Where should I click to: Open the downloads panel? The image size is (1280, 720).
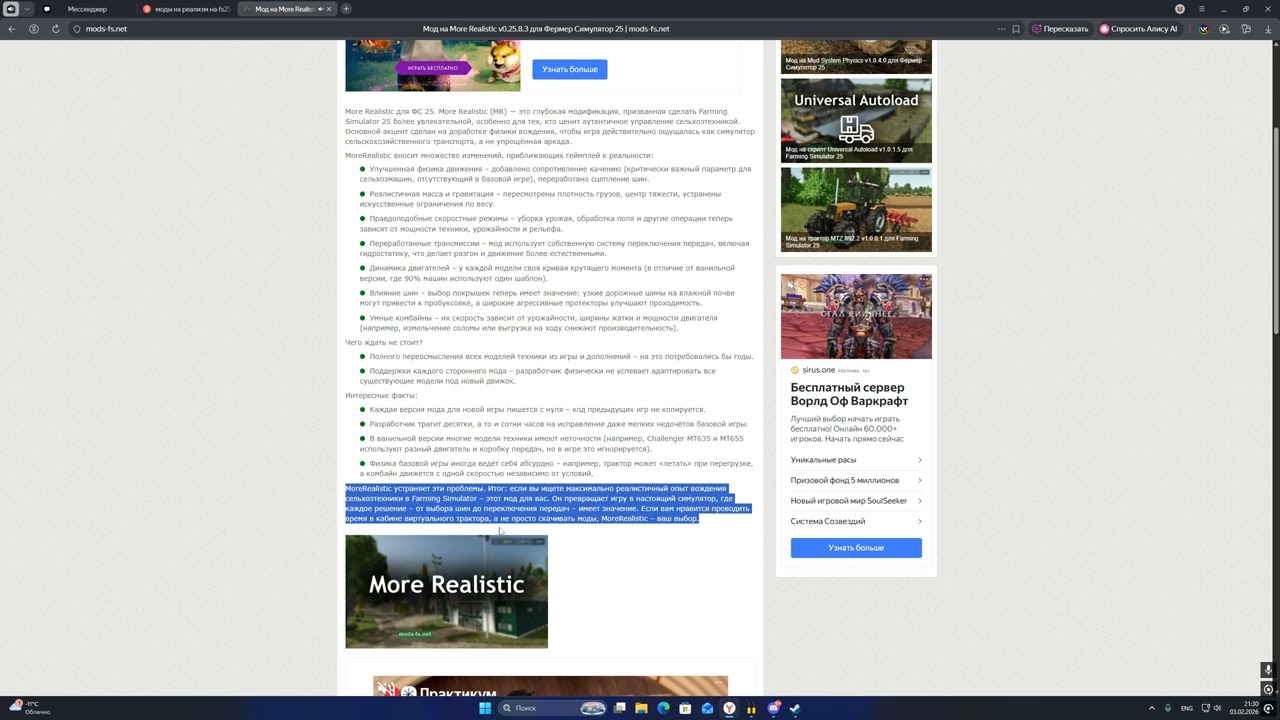click(1267, 29)
